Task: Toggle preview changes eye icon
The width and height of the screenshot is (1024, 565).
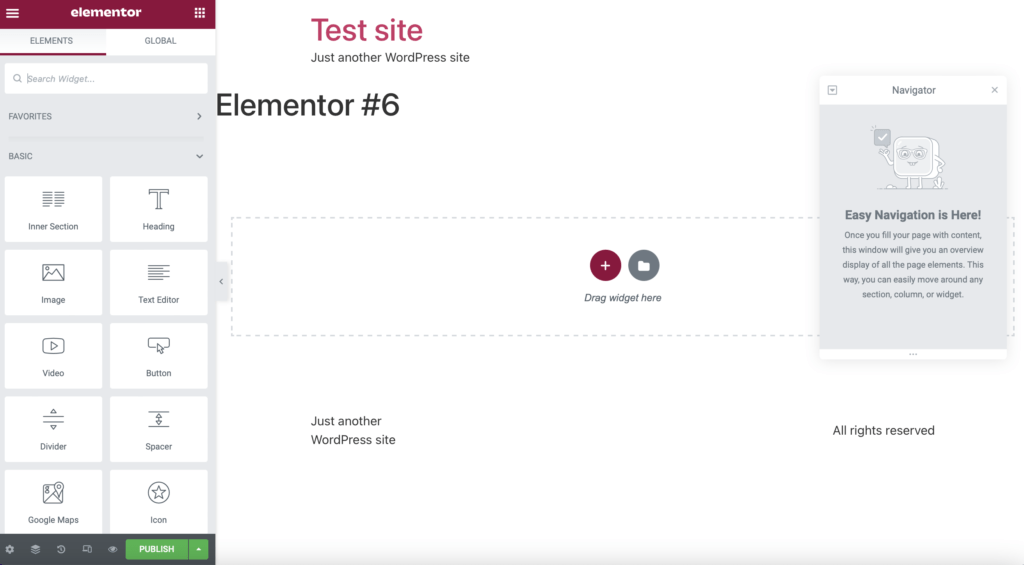Action: [x=113, y=549]
